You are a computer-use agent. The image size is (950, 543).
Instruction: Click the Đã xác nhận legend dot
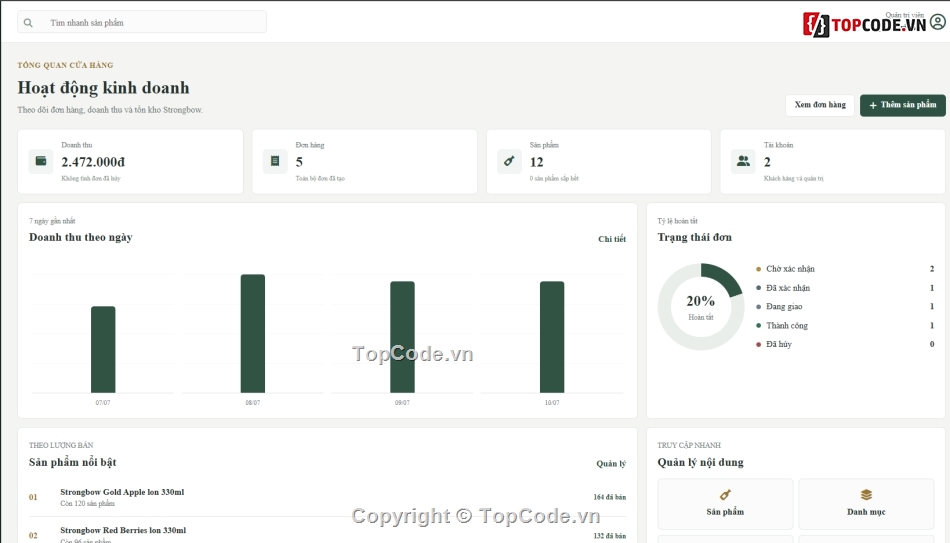point(759,288)
